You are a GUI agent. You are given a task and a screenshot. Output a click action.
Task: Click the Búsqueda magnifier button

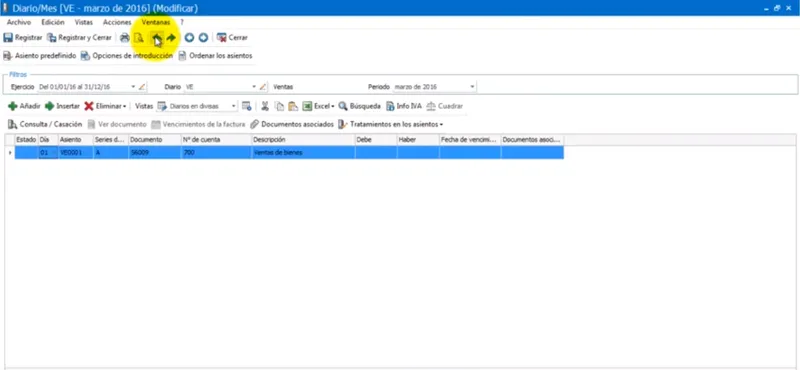(360, 106)
